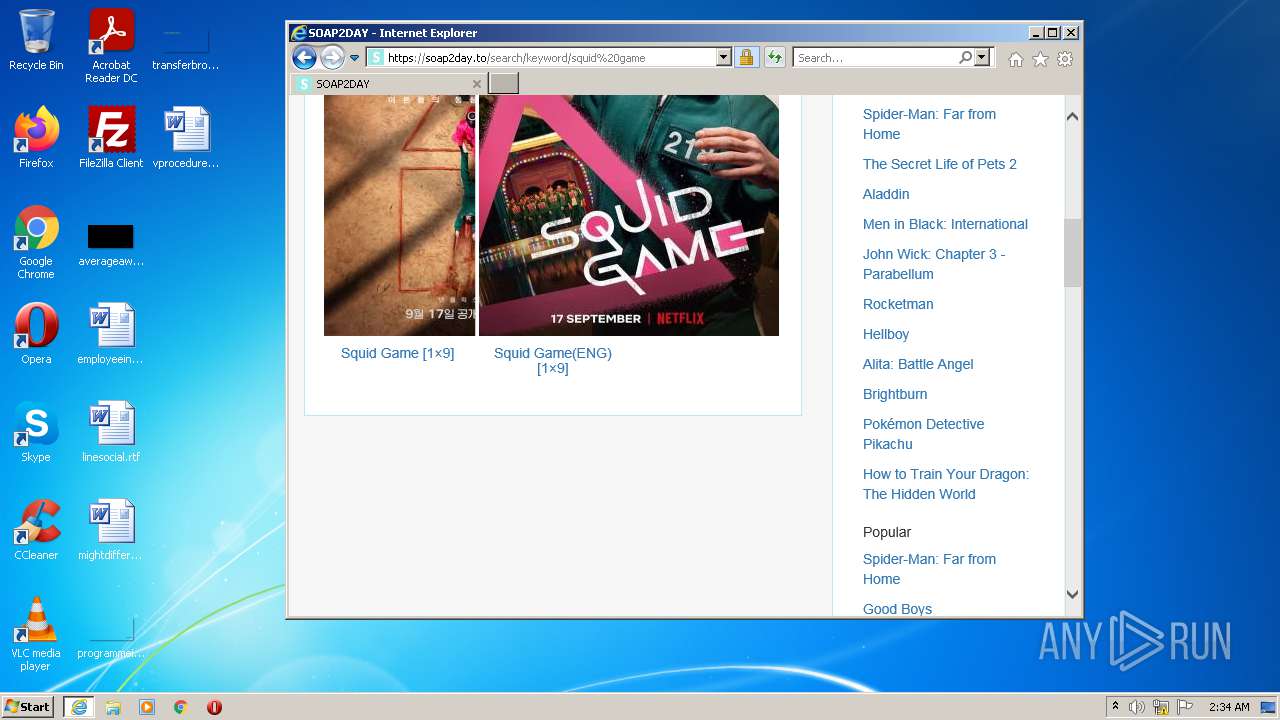Close the SOAP2DAY tab
1280x720 pixels.
[476, 84]
